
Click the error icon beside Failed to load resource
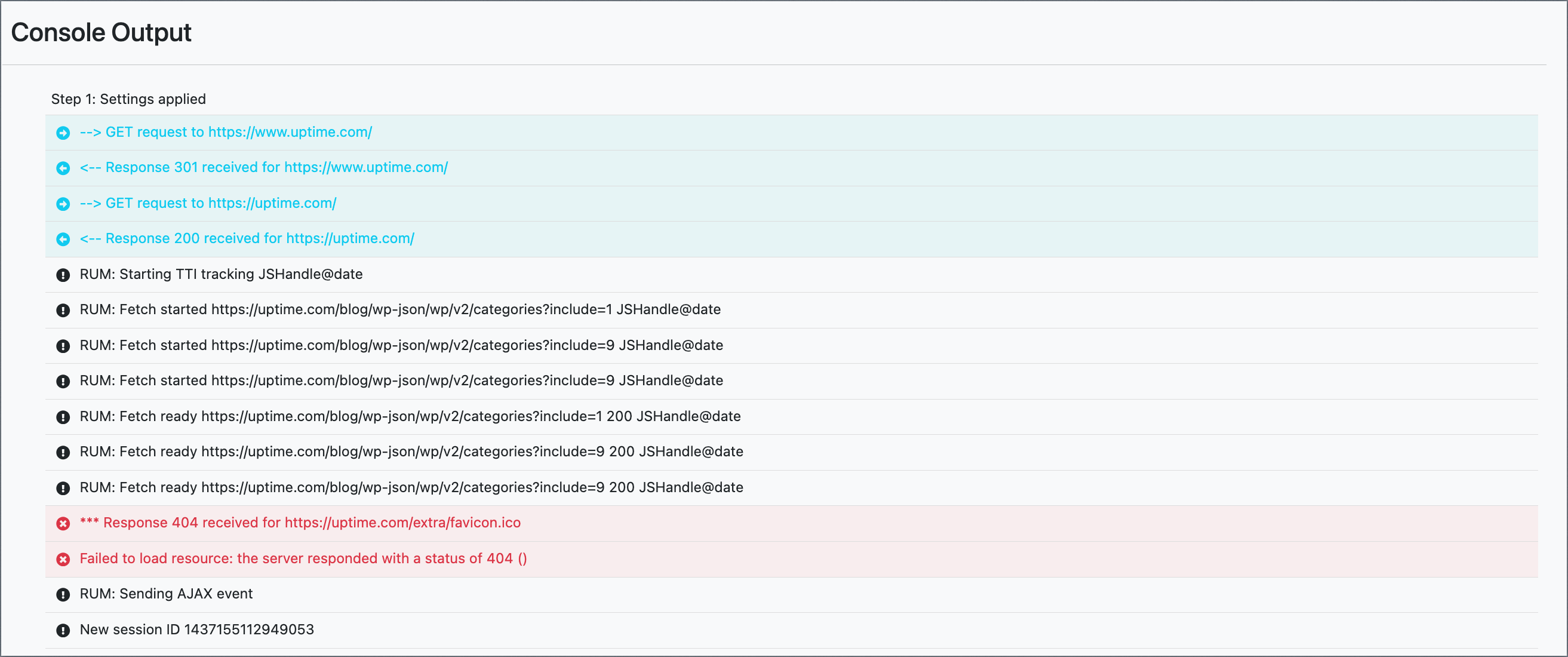tap(63, 559)
